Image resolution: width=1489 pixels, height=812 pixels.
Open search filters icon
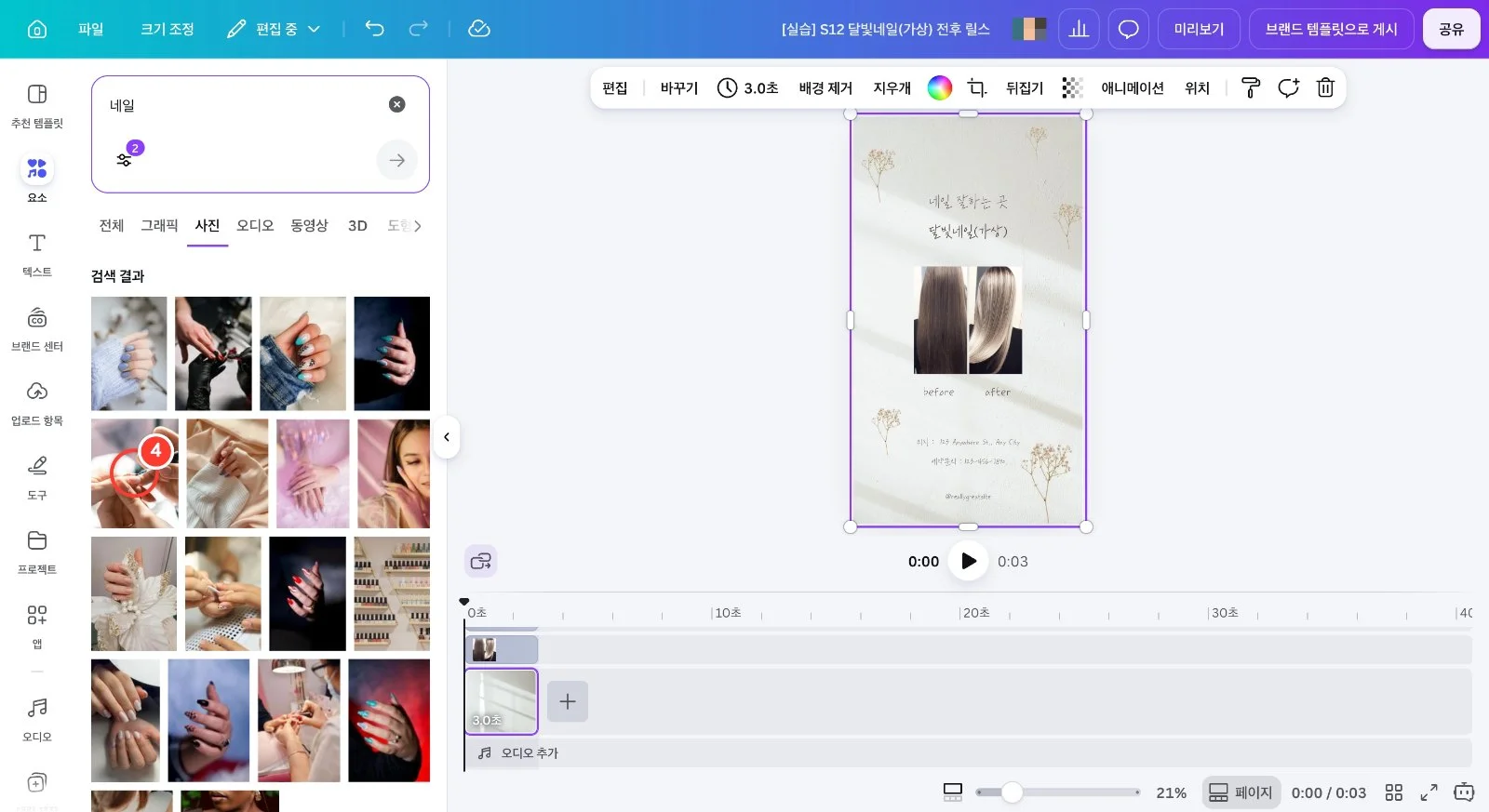click(x=125, y=160)
